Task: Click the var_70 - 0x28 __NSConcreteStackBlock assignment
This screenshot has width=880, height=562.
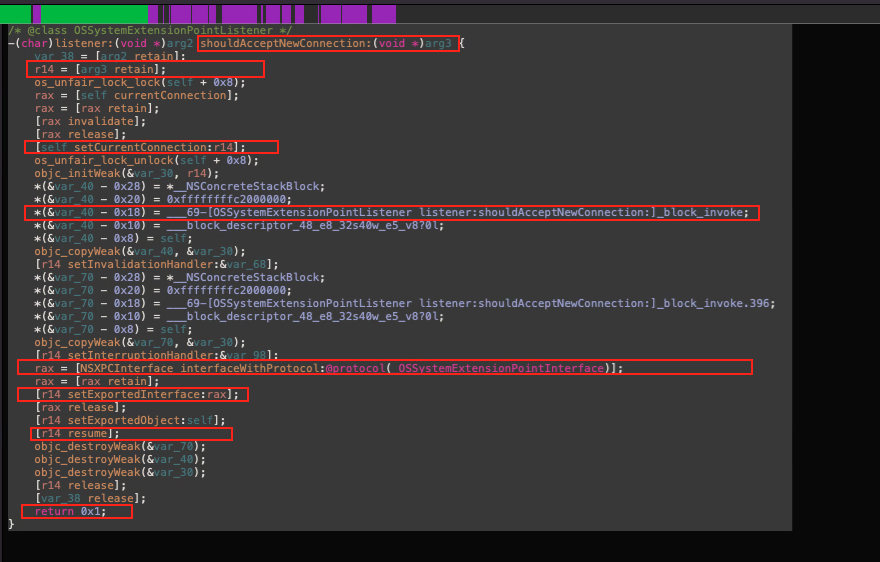Action: point(180,277)
